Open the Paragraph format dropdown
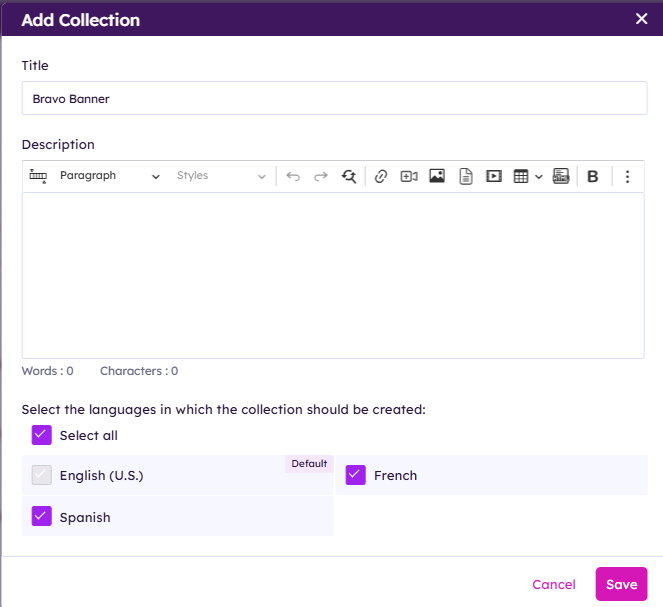Screen dimensions: 663x607 click(x=108, y=176)
